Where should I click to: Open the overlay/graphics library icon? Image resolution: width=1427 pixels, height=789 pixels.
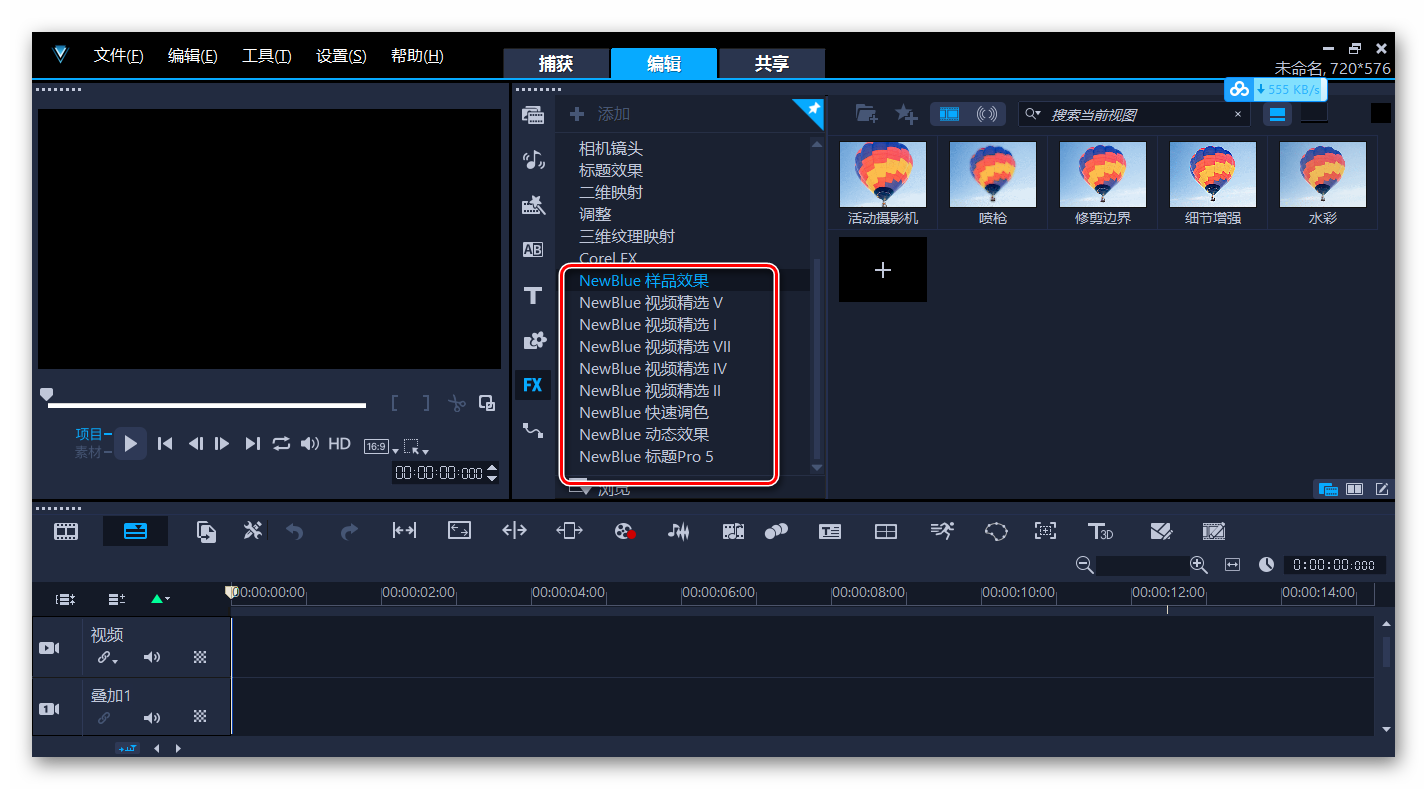point(534,340)
